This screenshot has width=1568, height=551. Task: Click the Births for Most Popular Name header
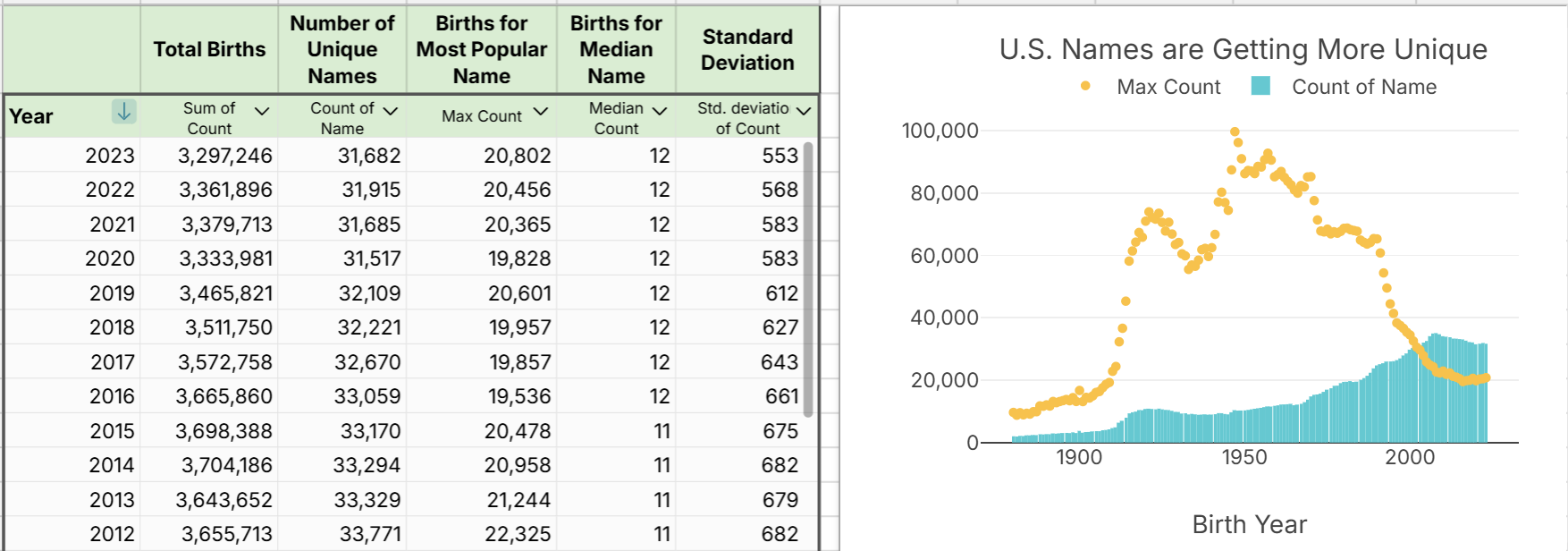click(481, 49)
